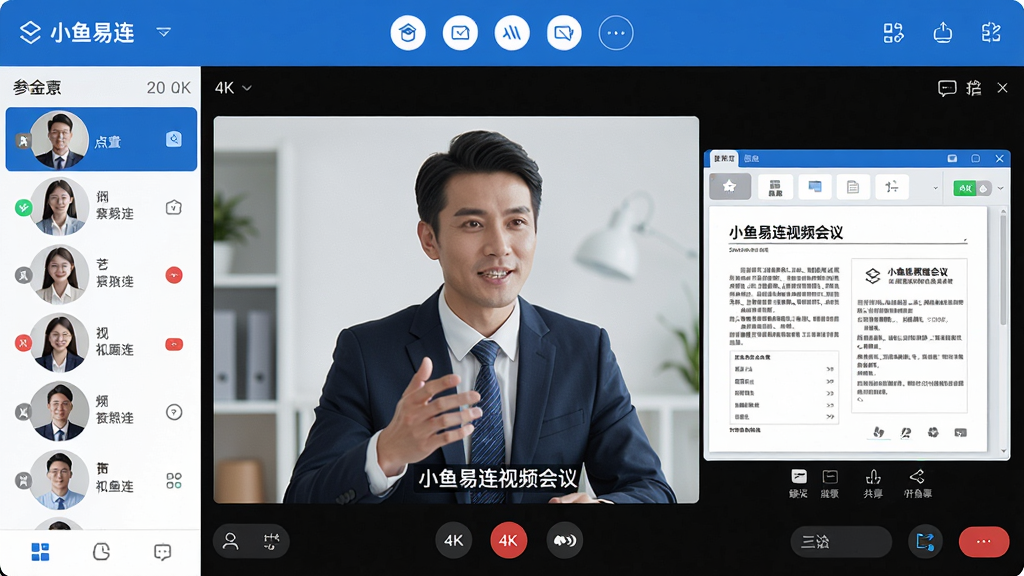Screen dimensions: 1024x576
Task: Click the document heading 小鱼易连视频会议
Action: tap(786, 232)
